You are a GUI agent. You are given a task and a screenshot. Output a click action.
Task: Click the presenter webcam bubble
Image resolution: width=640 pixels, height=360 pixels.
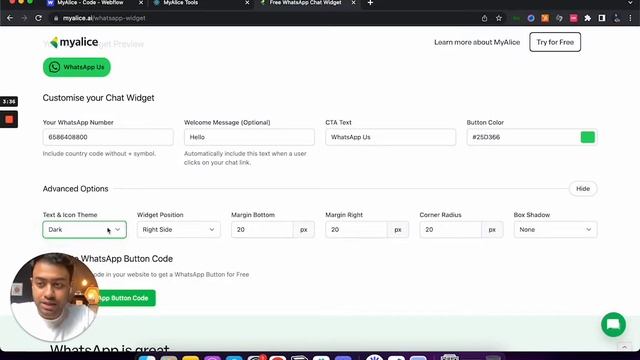point(54,297)
